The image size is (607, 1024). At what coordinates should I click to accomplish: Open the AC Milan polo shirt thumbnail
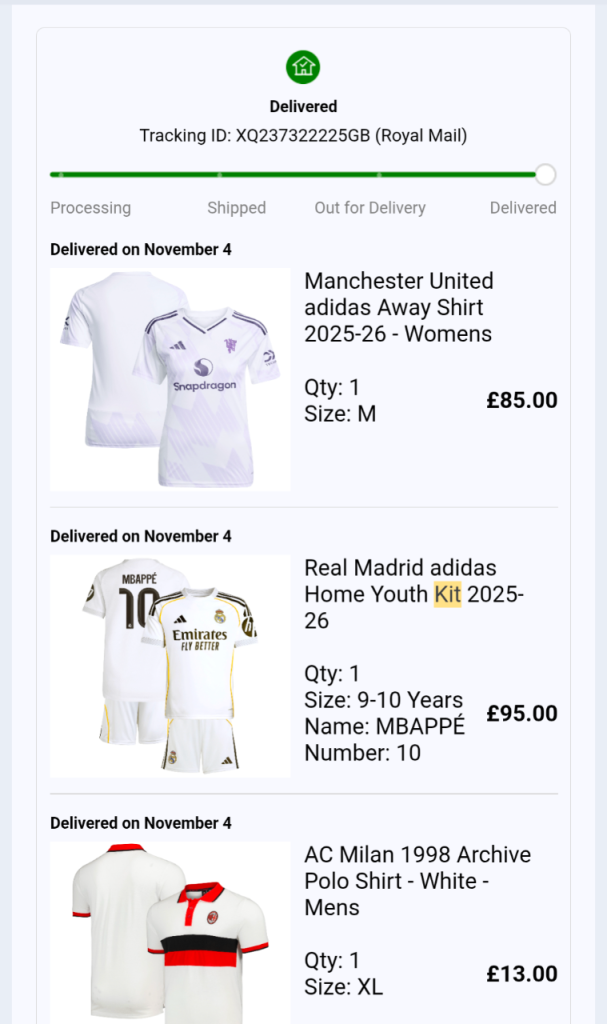pyautogui.click(x=170, y=932)
